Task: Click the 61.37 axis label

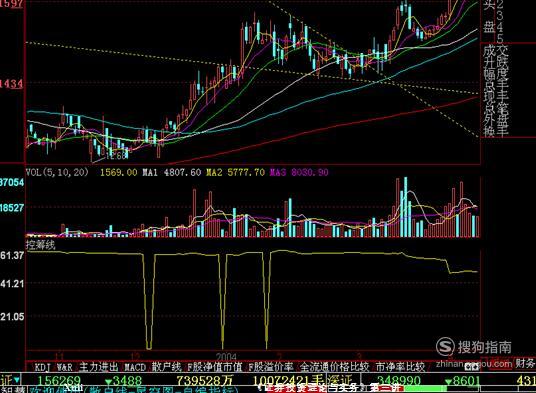Action: 12,255
